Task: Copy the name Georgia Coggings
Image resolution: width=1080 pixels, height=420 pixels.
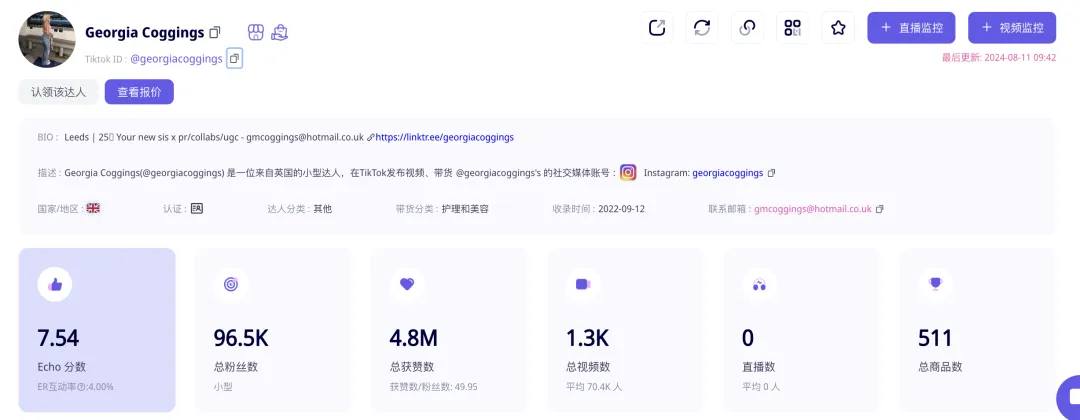Action: tap(215, 32)
